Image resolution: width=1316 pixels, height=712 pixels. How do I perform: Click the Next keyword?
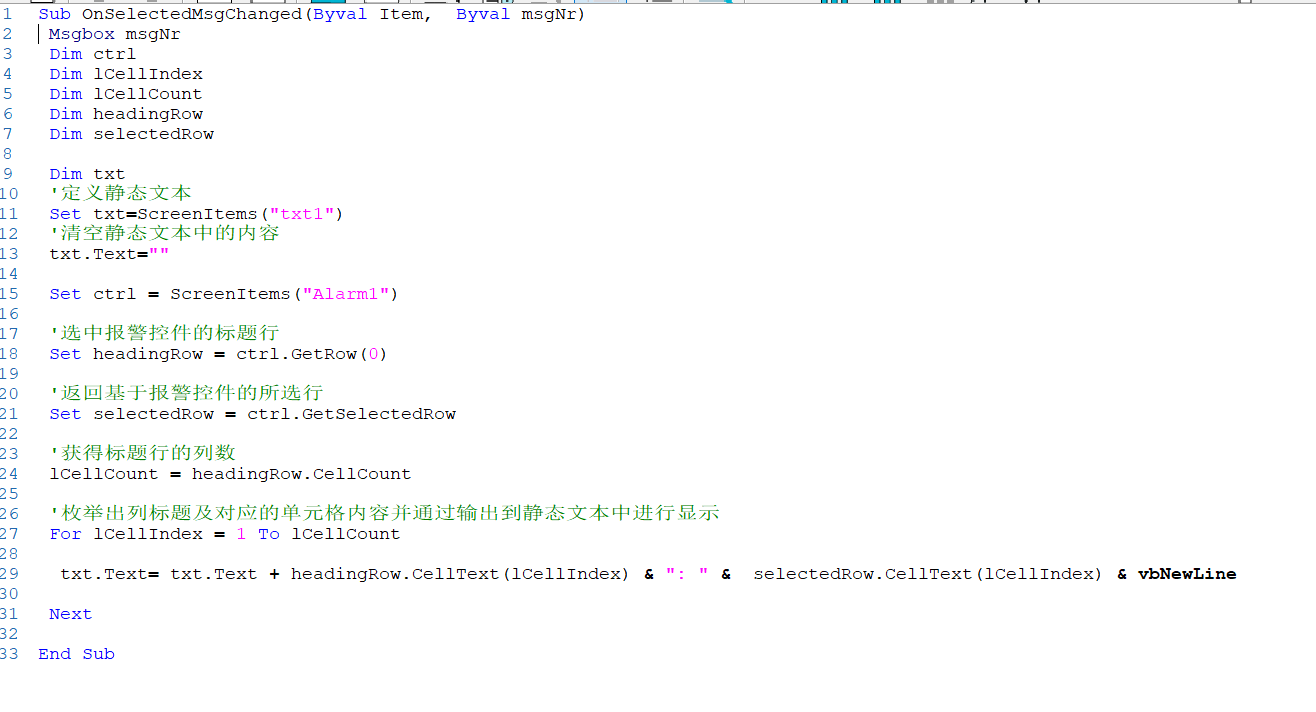(x=70, y=614)
